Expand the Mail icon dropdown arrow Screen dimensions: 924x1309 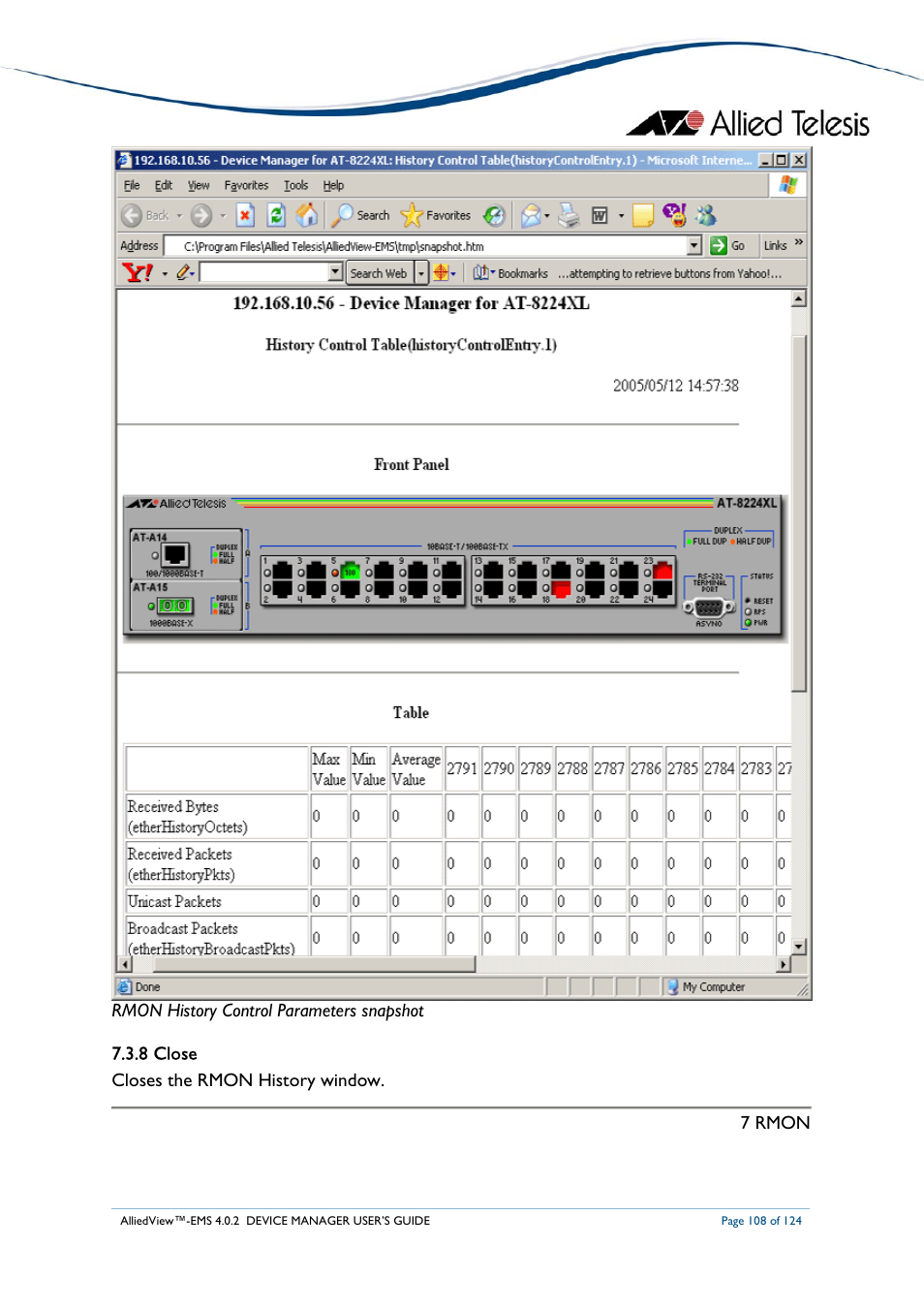tap(547, 216)
